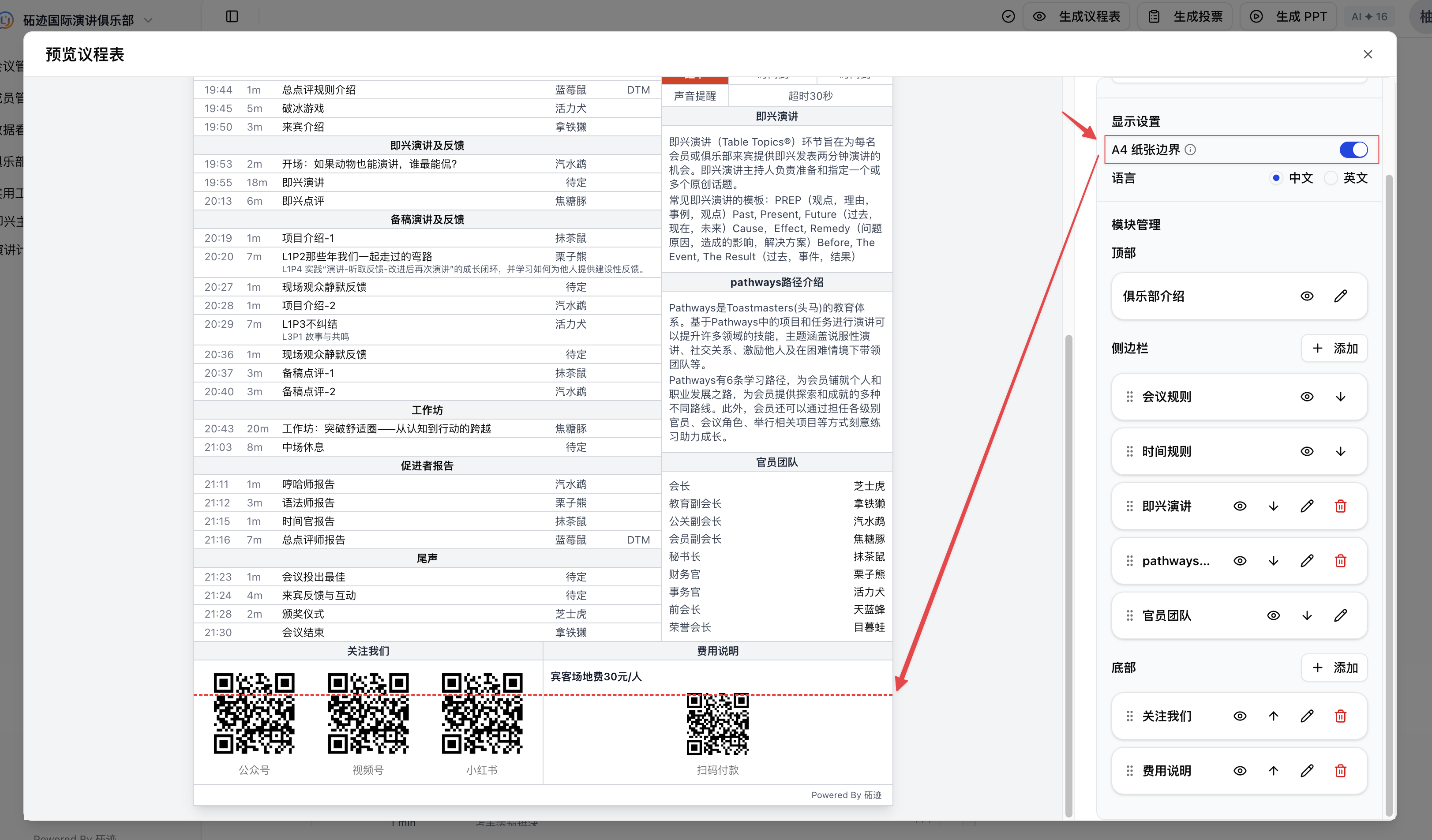Move 即兴演讲 module down
The height and width of the screenshot is (840, 1432).
coord(1274,506)
